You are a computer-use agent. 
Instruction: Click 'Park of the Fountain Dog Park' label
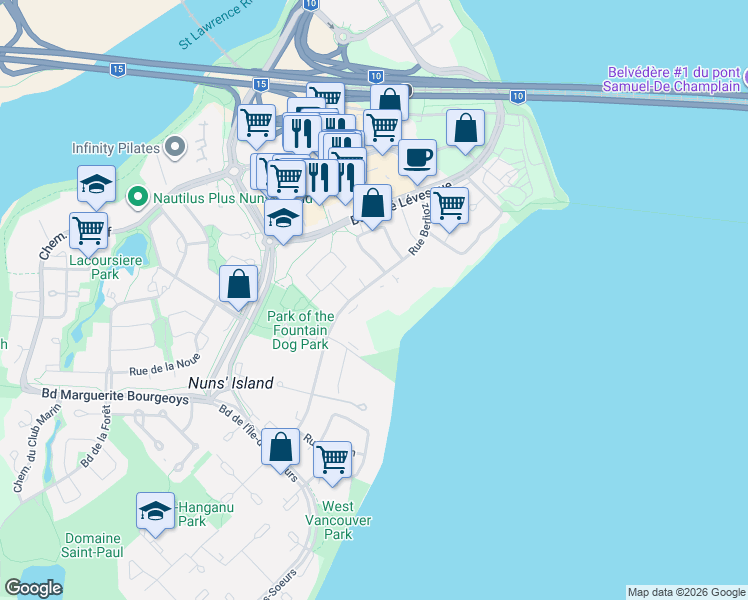click(301, 330)
